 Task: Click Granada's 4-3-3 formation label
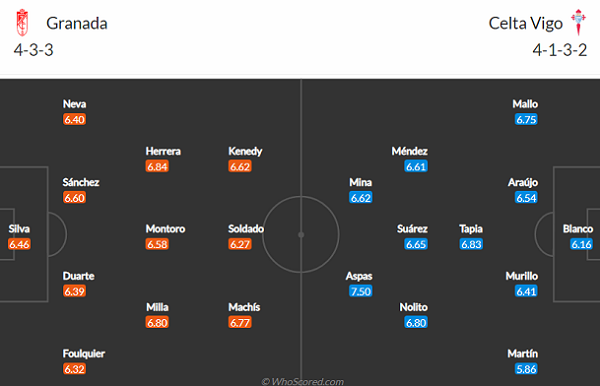[34, 50]
